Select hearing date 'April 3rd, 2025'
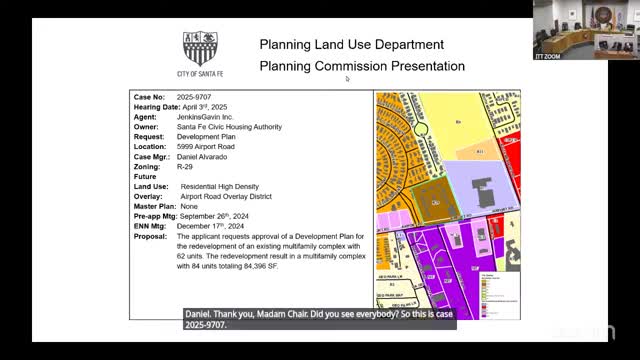Screen dimensions: 640x360 pyautogui.click(x=204, y=107)
